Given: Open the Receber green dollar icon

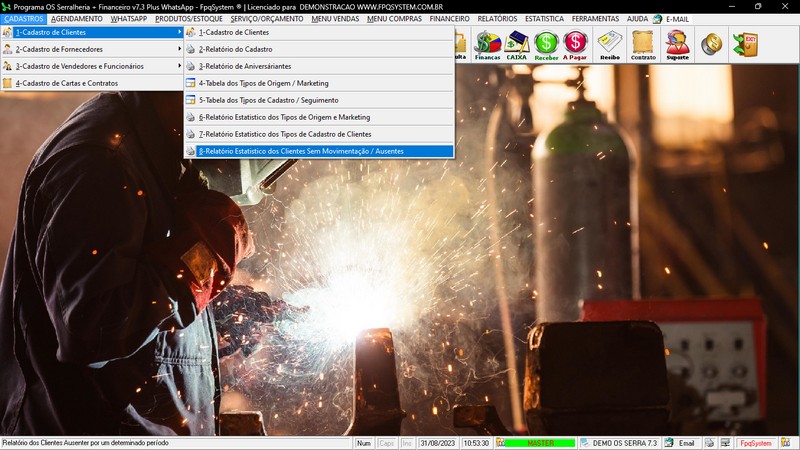Looking at the screenshot, I should 546,45.
